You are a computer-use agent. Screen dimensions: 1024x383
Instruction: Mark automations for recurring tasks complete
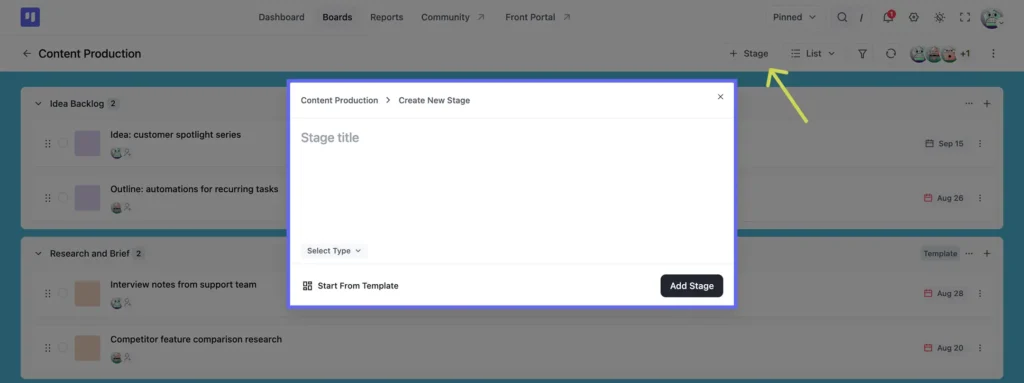tap(63, 197)
